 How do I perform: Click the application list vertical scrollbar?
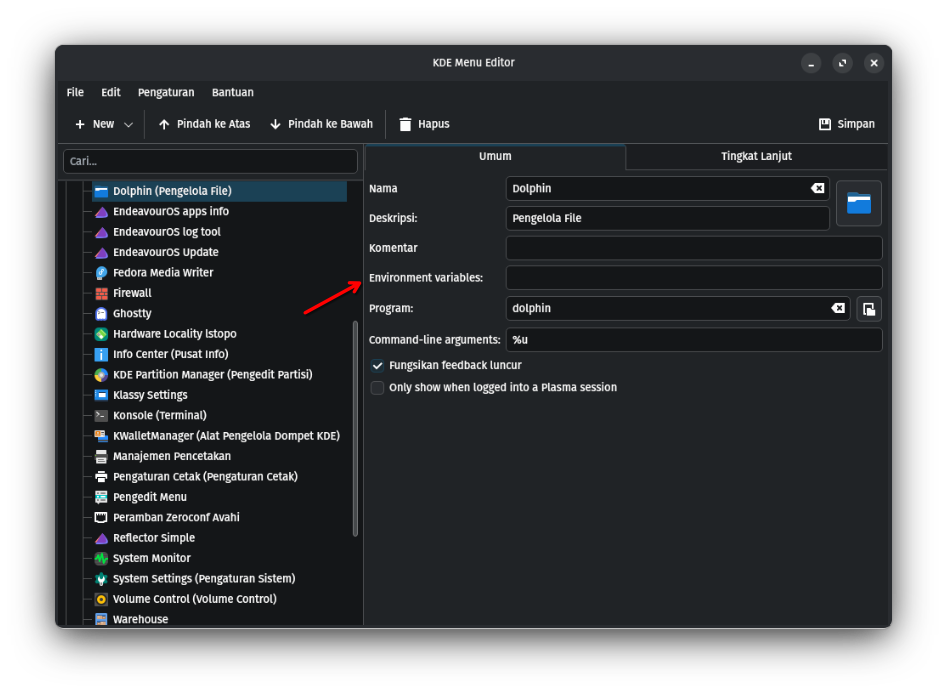click(x=355, y=429)
